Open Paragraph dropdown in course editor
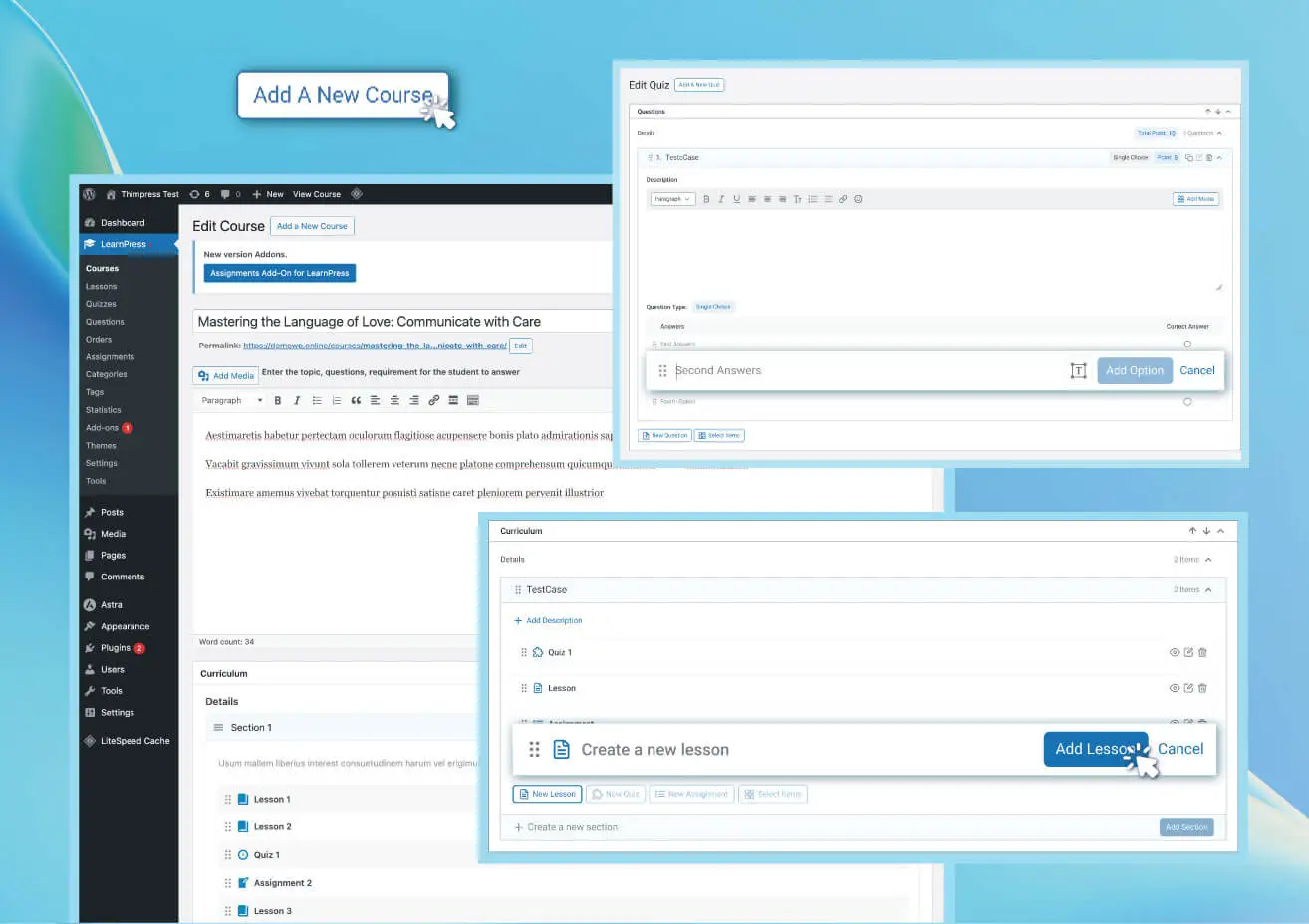 point(232,400)
